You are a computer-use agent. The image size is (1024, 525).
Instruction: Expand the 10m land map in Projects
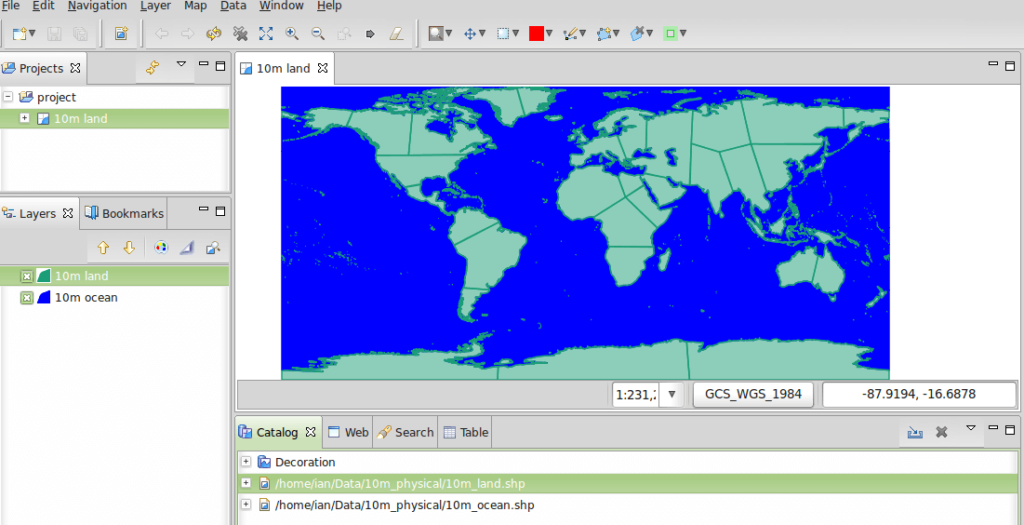click(25, 119)
